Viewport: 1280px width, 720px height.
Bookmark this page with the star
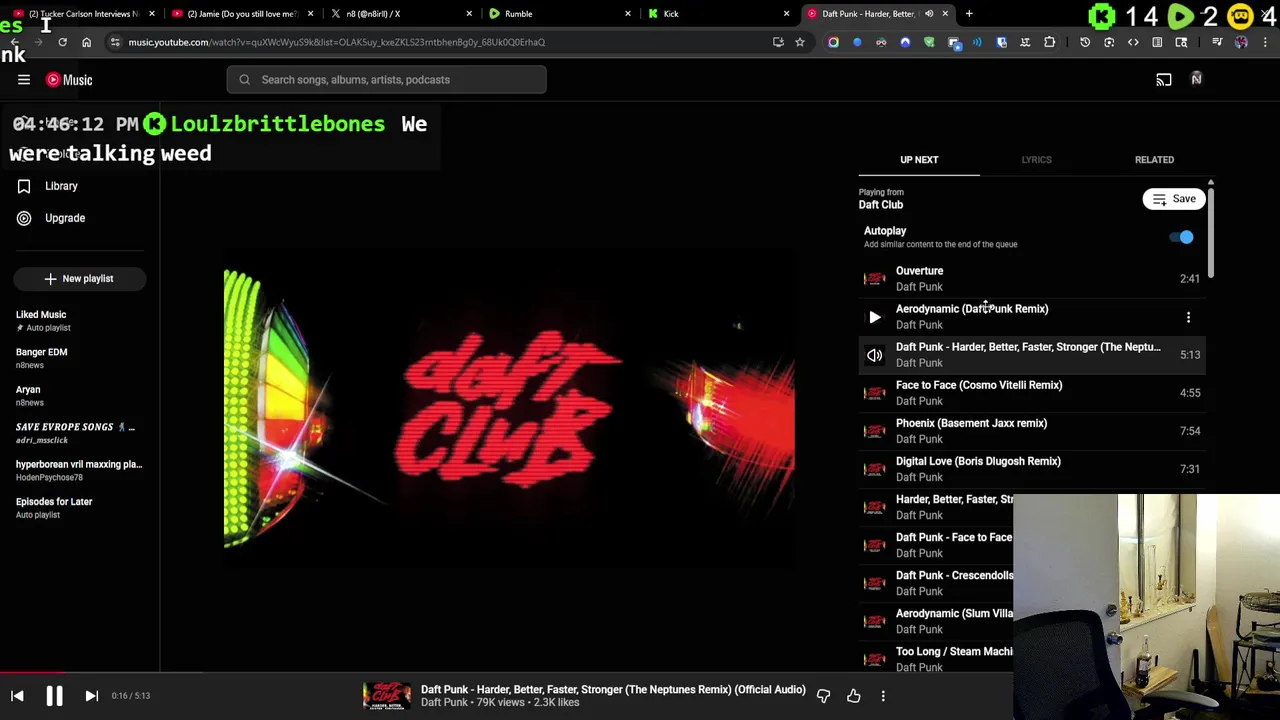(800, 42)
